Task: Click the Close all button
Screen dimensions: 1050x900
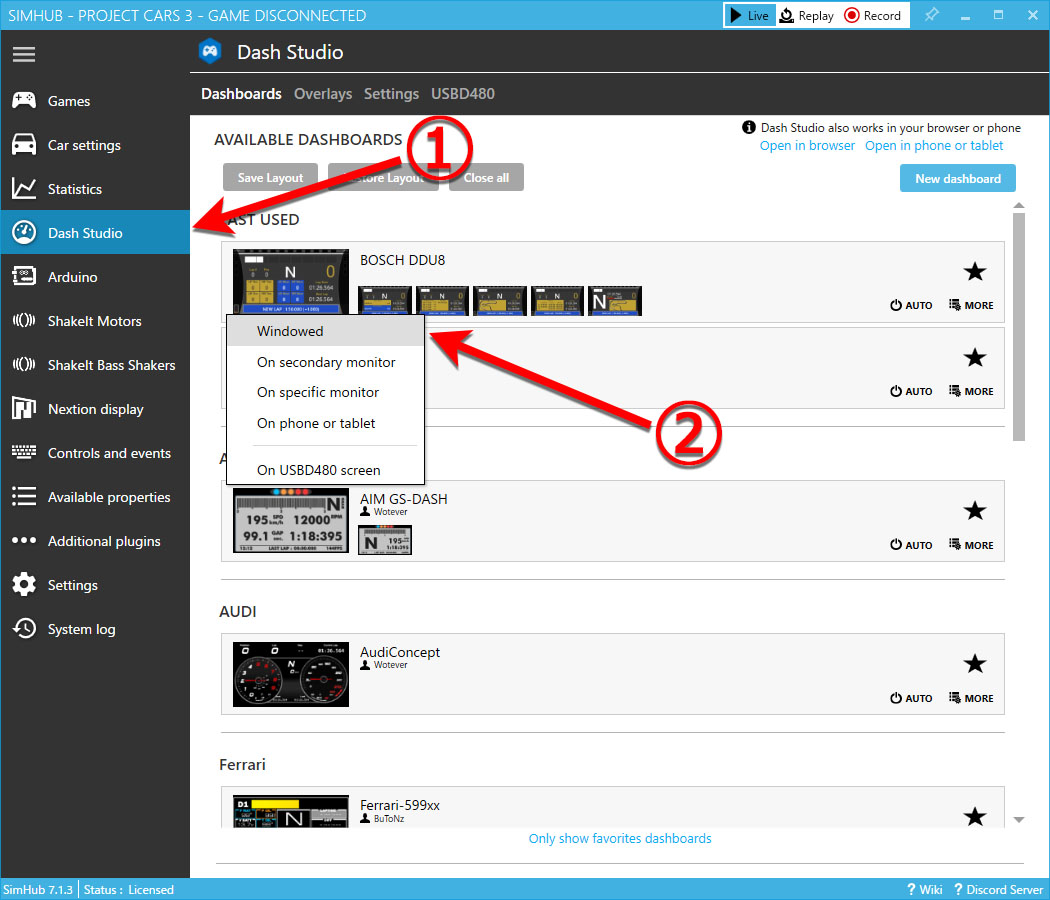Action: click(486, 177)
